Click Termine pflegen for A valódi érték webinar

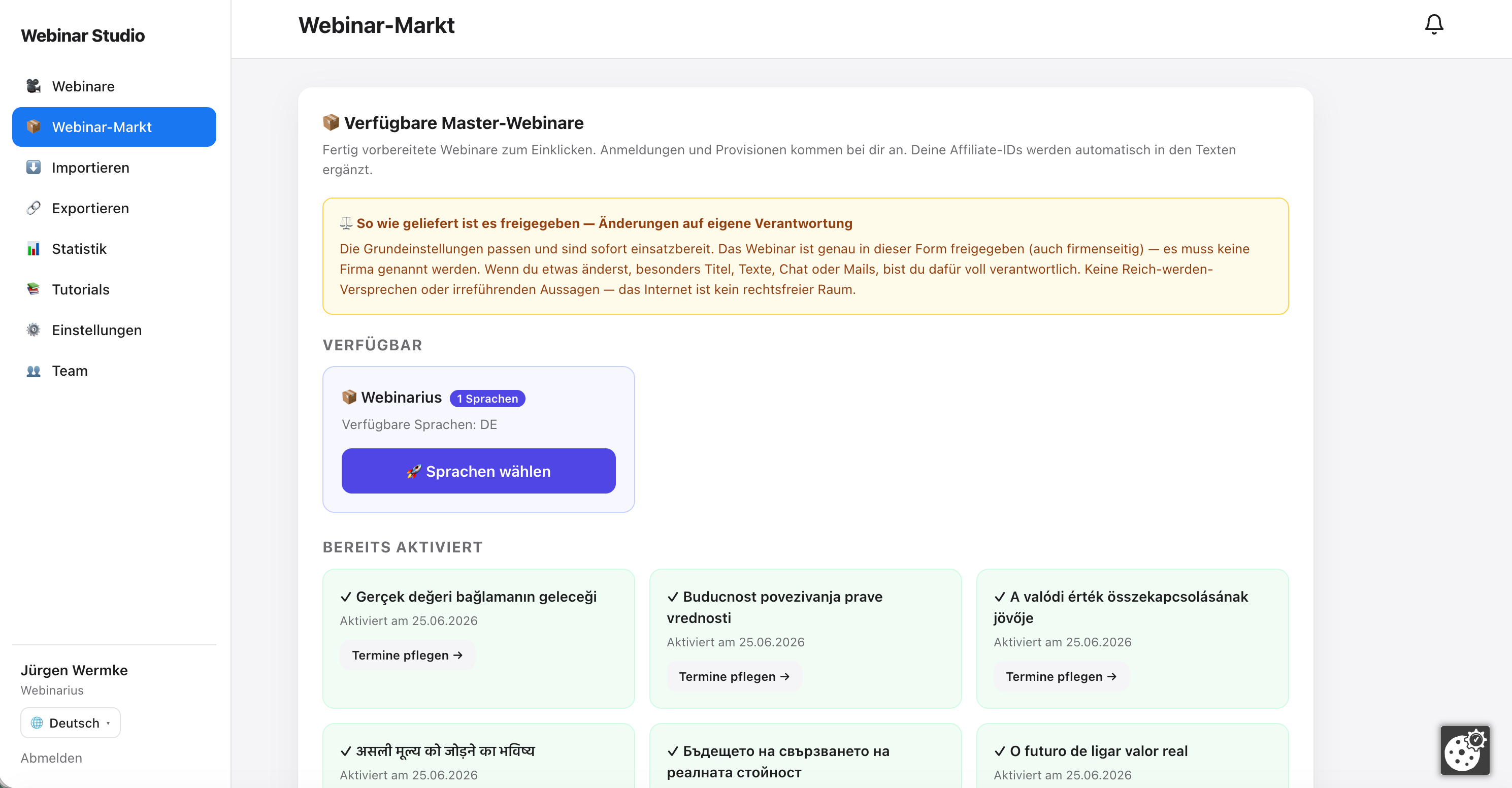coord(1061,676)
